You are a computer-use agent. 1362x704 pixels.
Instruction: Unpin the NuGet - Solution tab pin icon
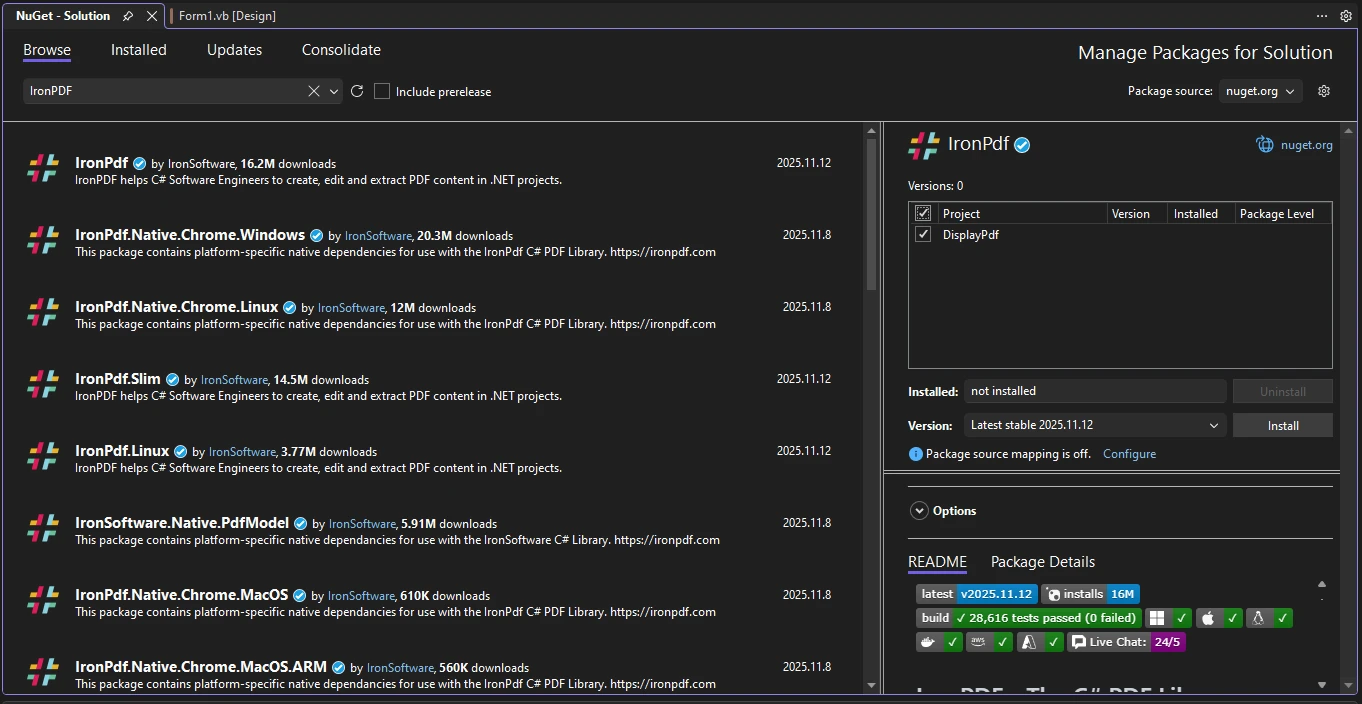pos(127,15)
